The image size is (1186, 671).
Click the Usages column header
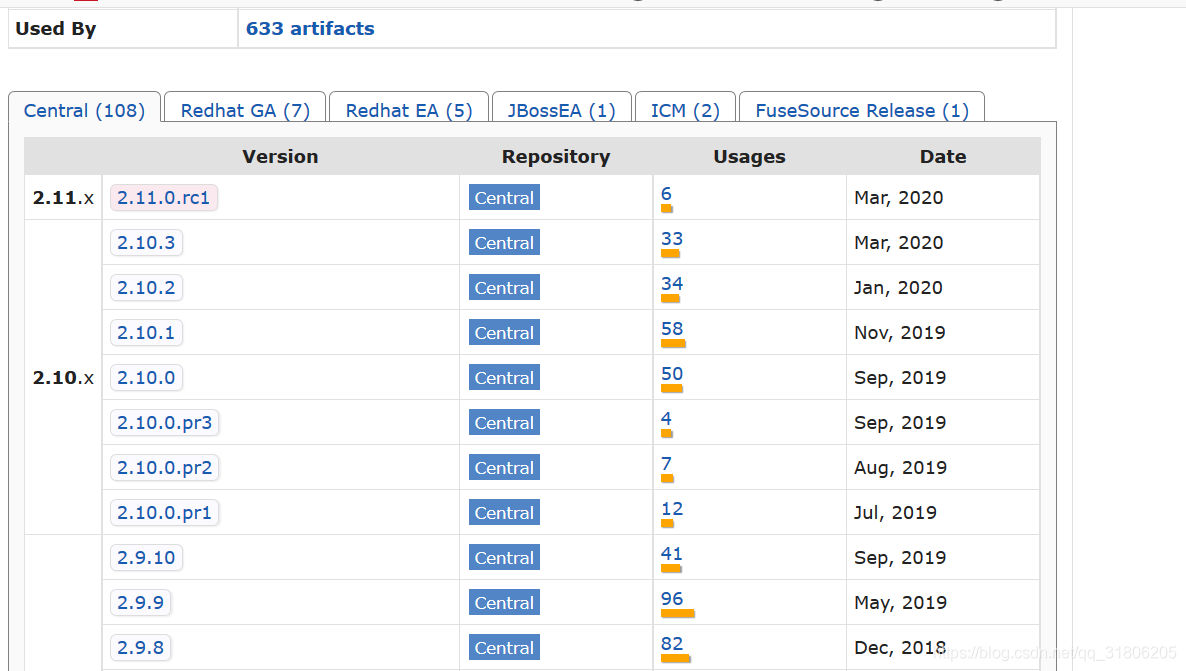tap(750, 157)
